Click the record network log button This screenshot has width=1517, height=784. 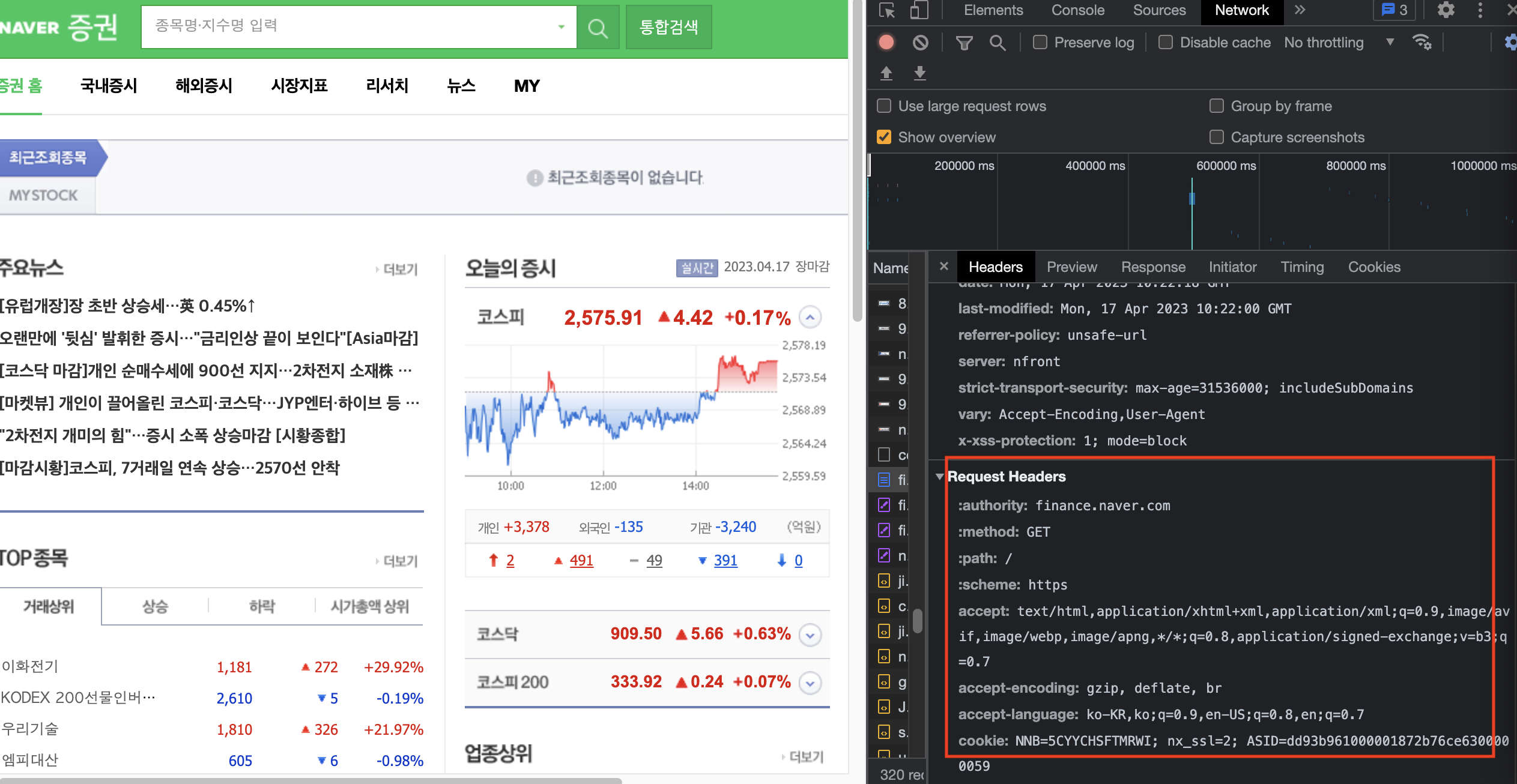pyautogui.click(x=886, y=43)
